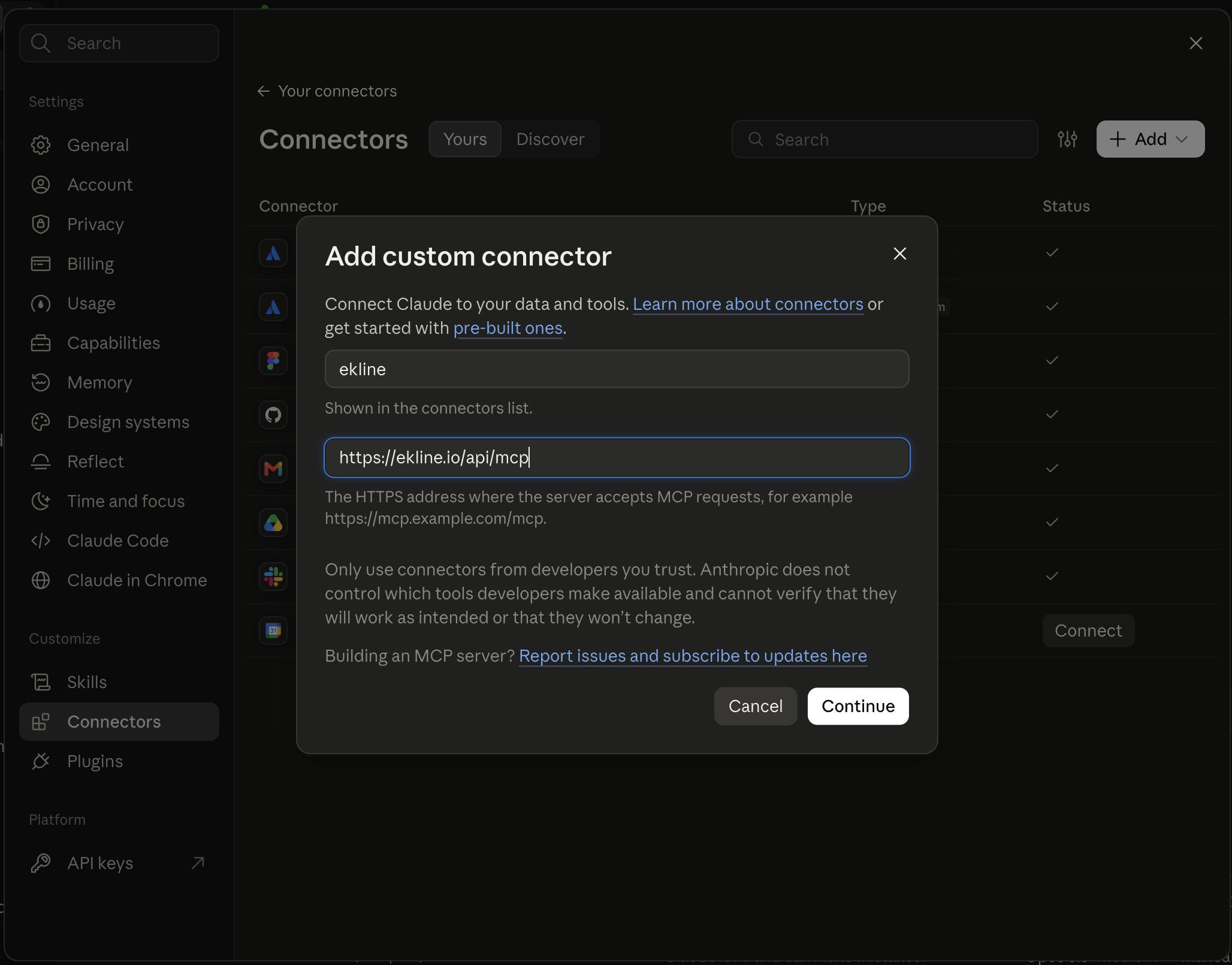This screenshot has height=965, width=1232.
Task: Switch to the Discover tab
Action: (x=550, y=139)
